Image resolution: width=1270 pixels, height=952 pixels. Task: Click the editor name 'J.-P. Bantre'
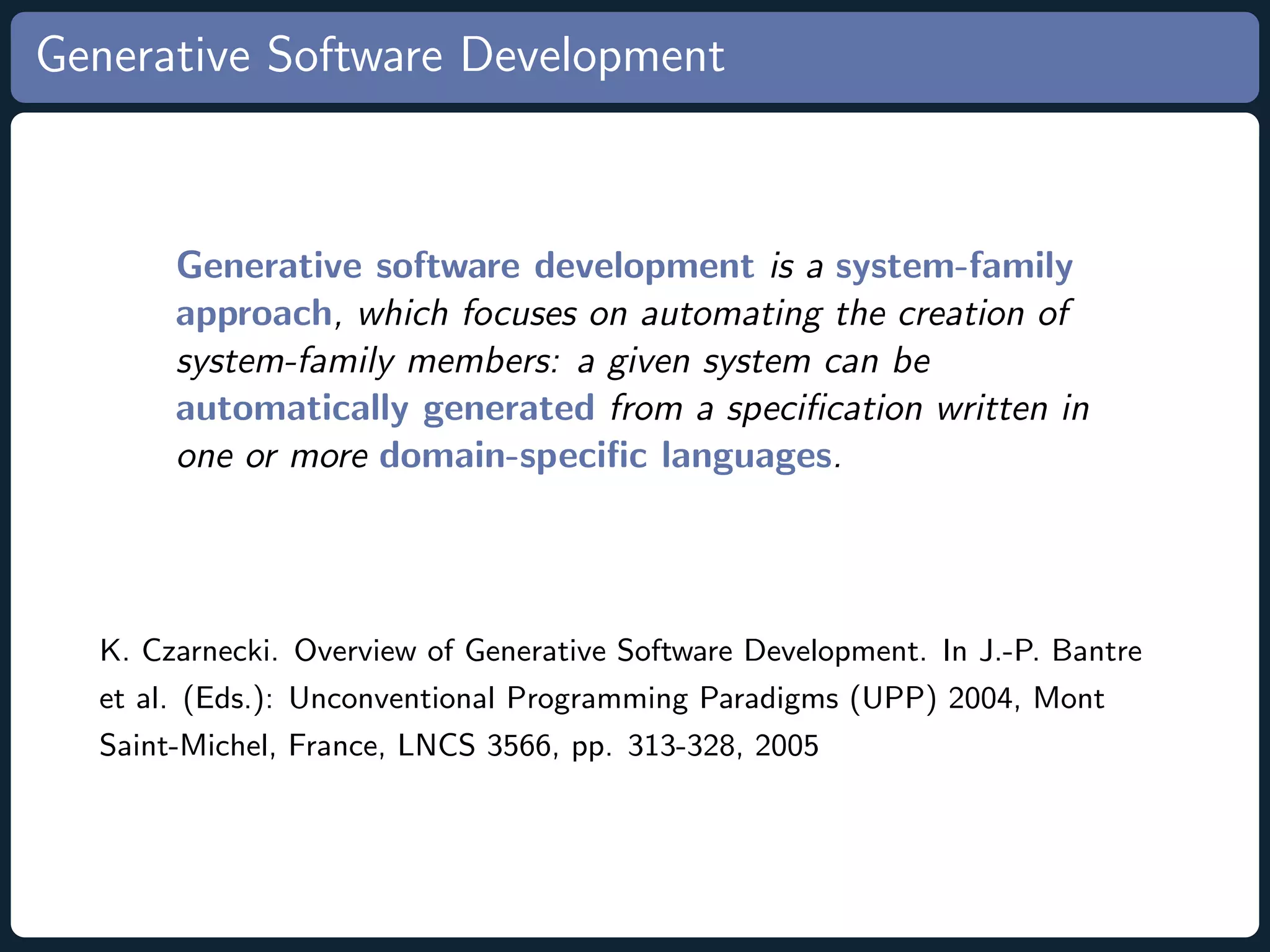coord(1060,651)
